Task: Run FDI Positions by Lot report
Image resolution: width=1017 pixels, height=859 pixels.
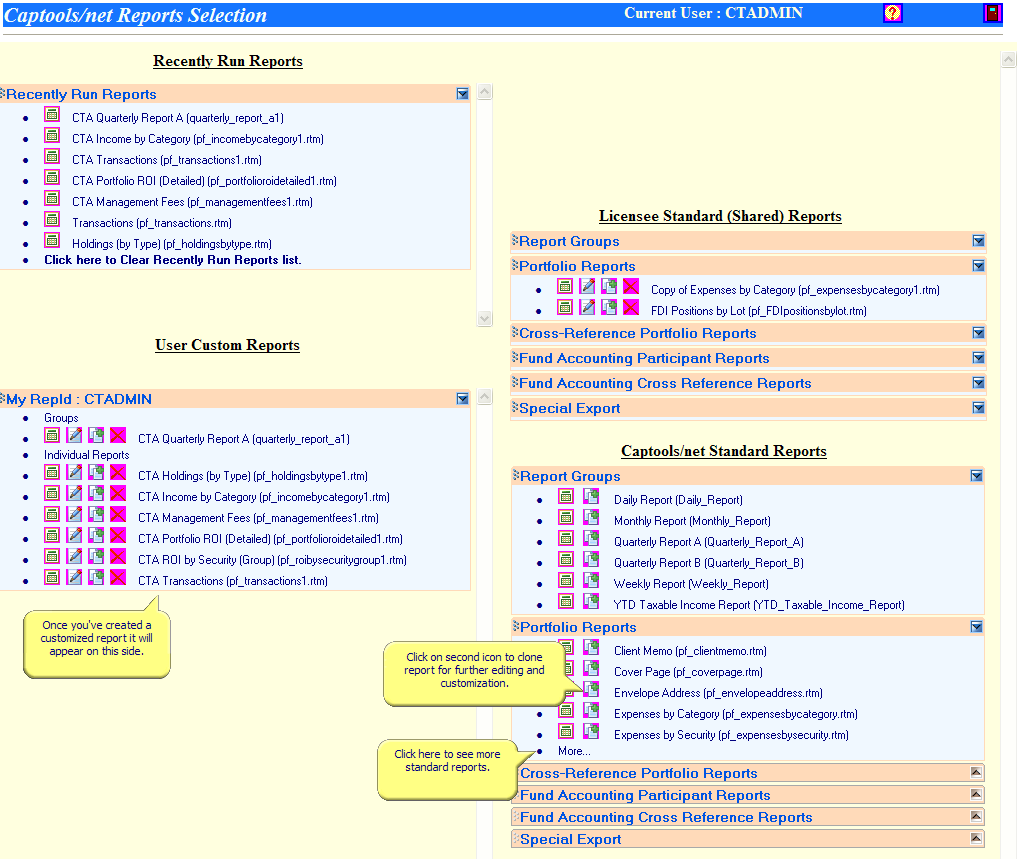Action: (x=565, y=308)
